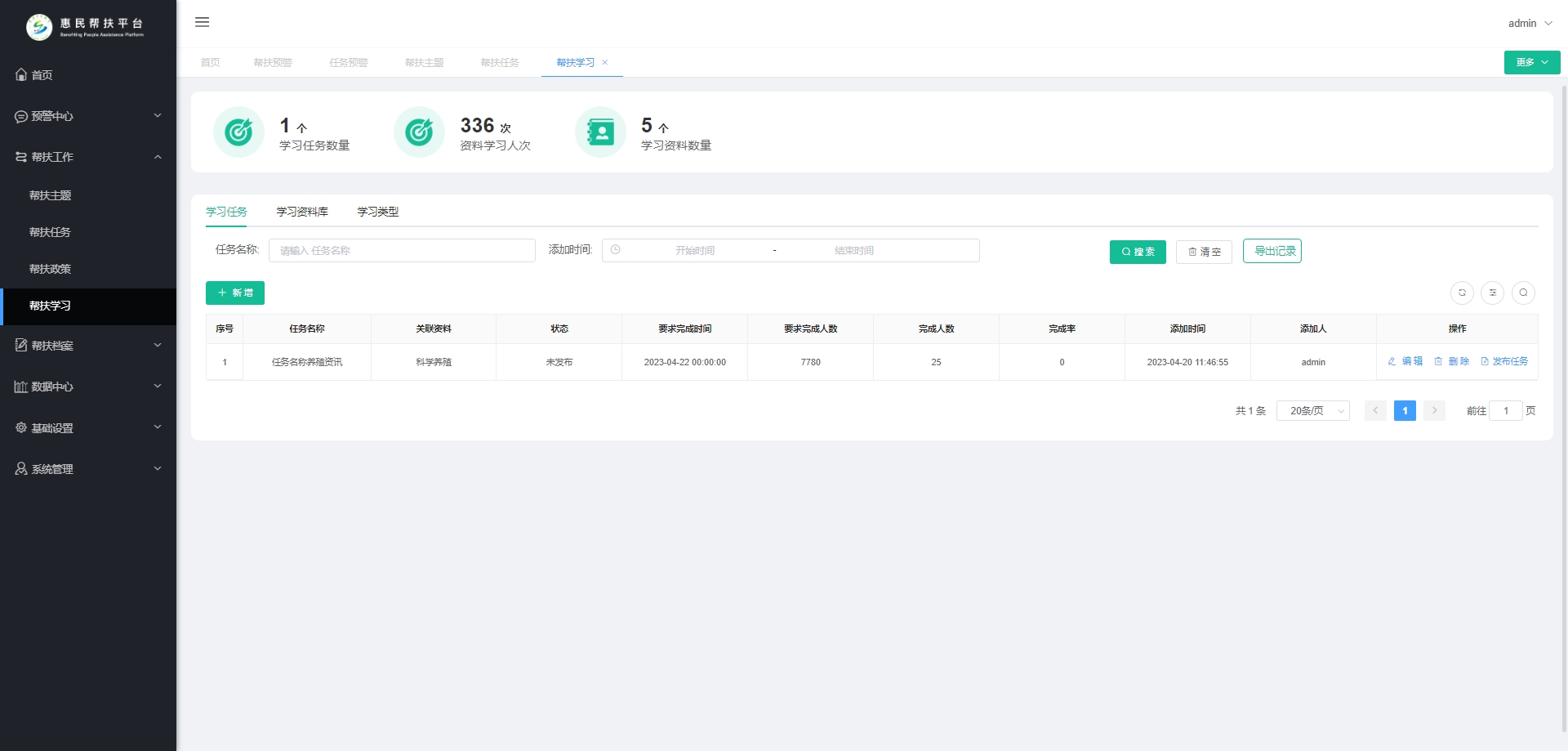
Task: Click 发布任务 link in the table row
Action: [1504, 361]
